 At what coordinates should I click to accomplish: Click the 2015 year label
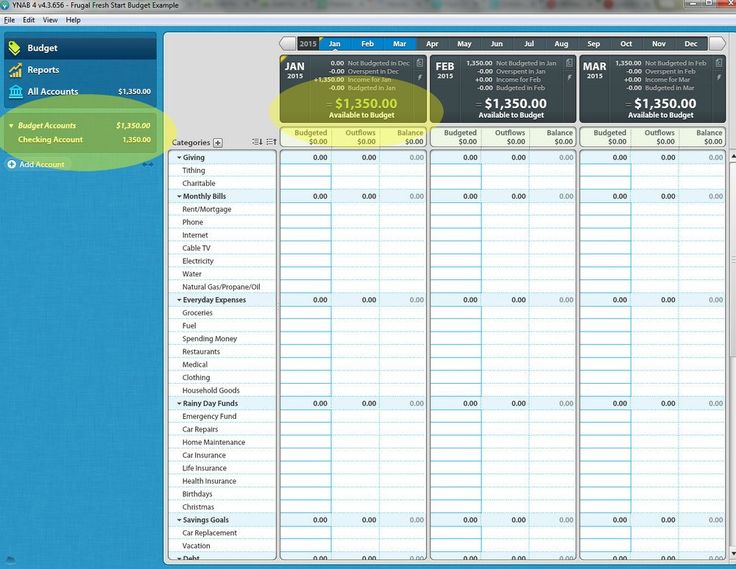[x=308, y=44]
